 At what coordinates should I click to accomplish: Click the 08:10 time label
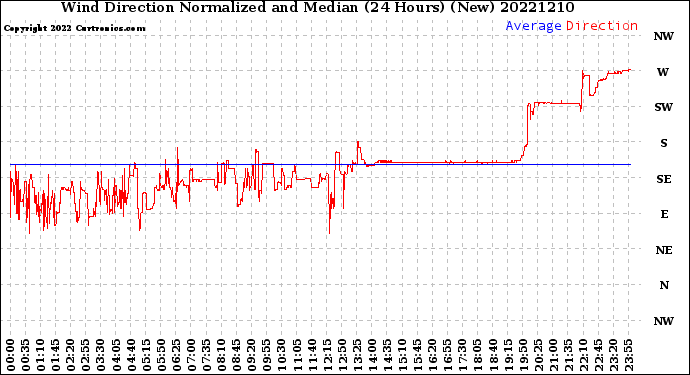221,356
